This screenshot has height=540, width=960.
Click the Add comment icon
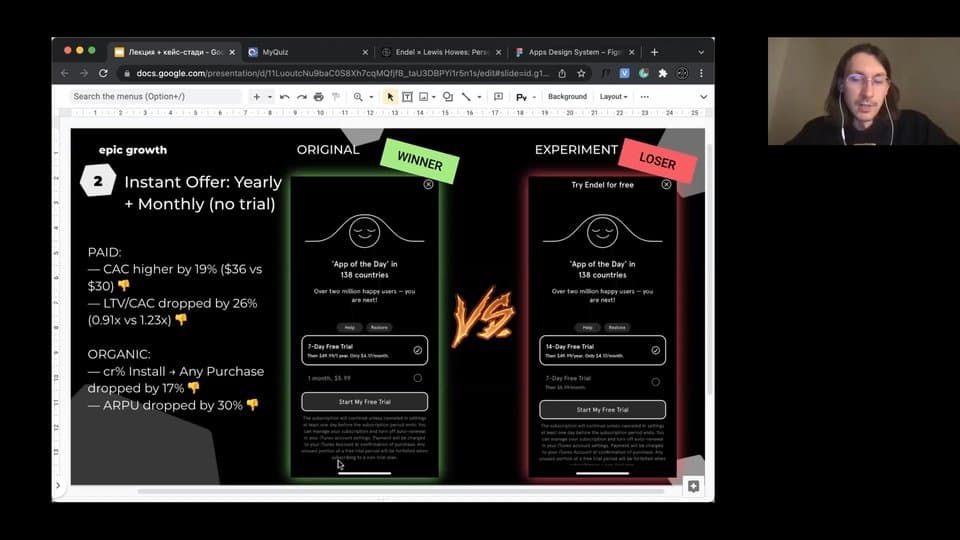click(x=498, y=97)
